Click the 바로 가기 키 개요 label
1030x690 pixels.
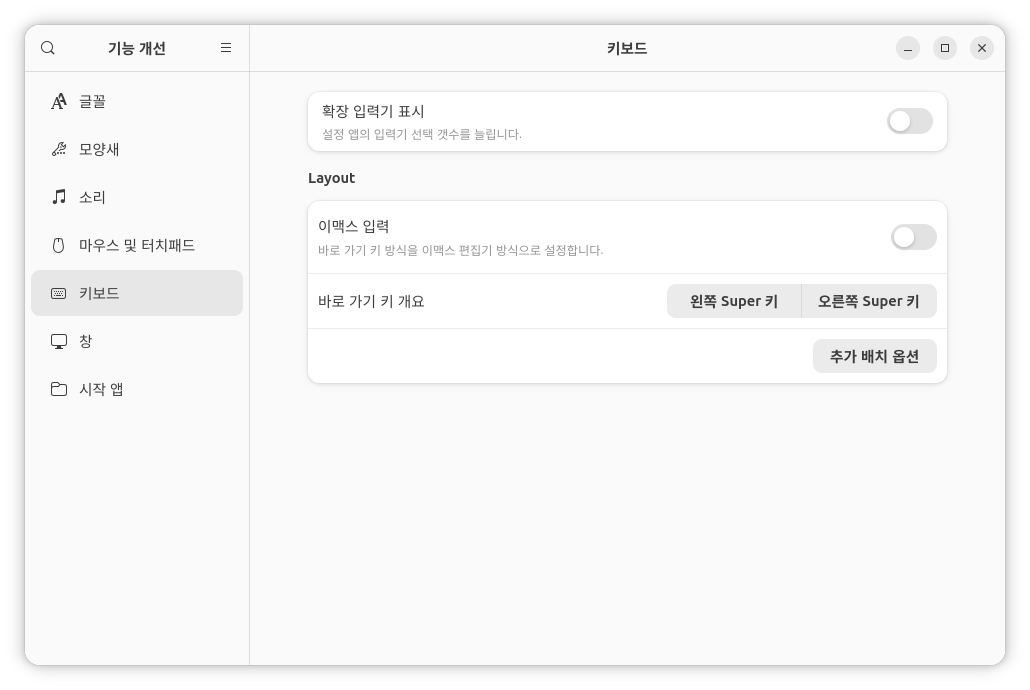pos(371,301)
